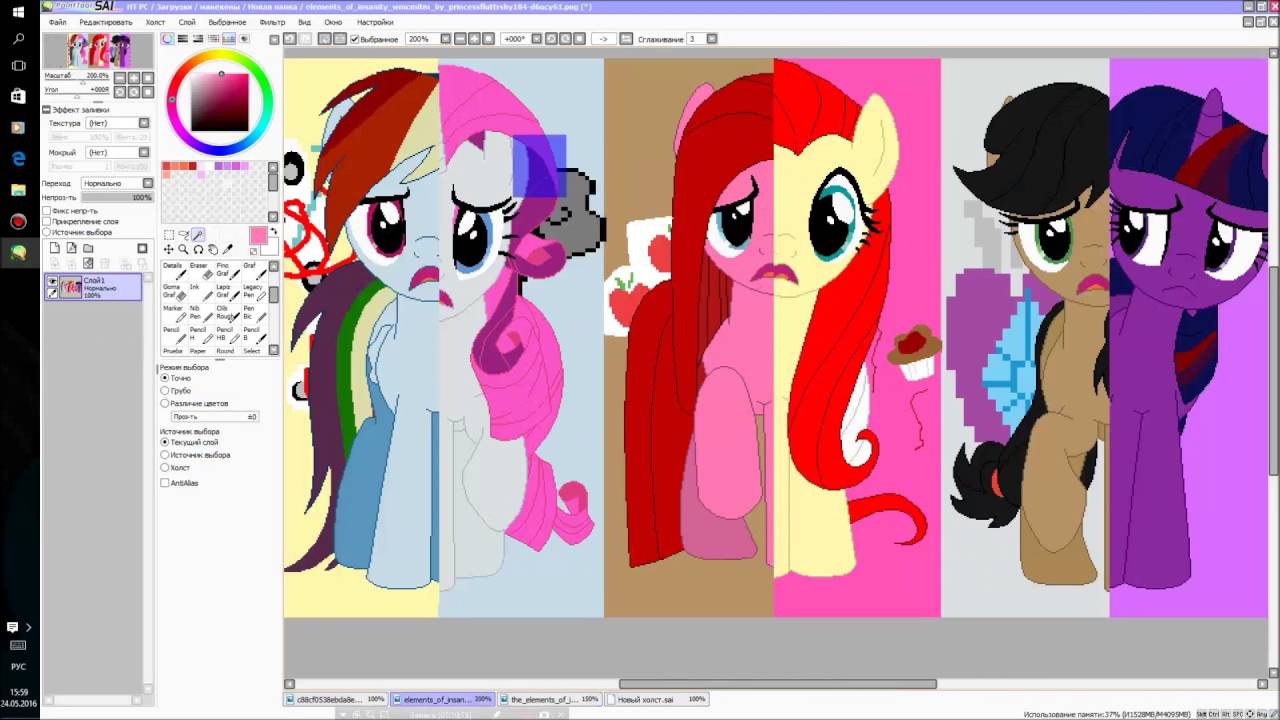1280x720 pixels.
Task: Swap foreground and background colors
Action: coord(273,231)
